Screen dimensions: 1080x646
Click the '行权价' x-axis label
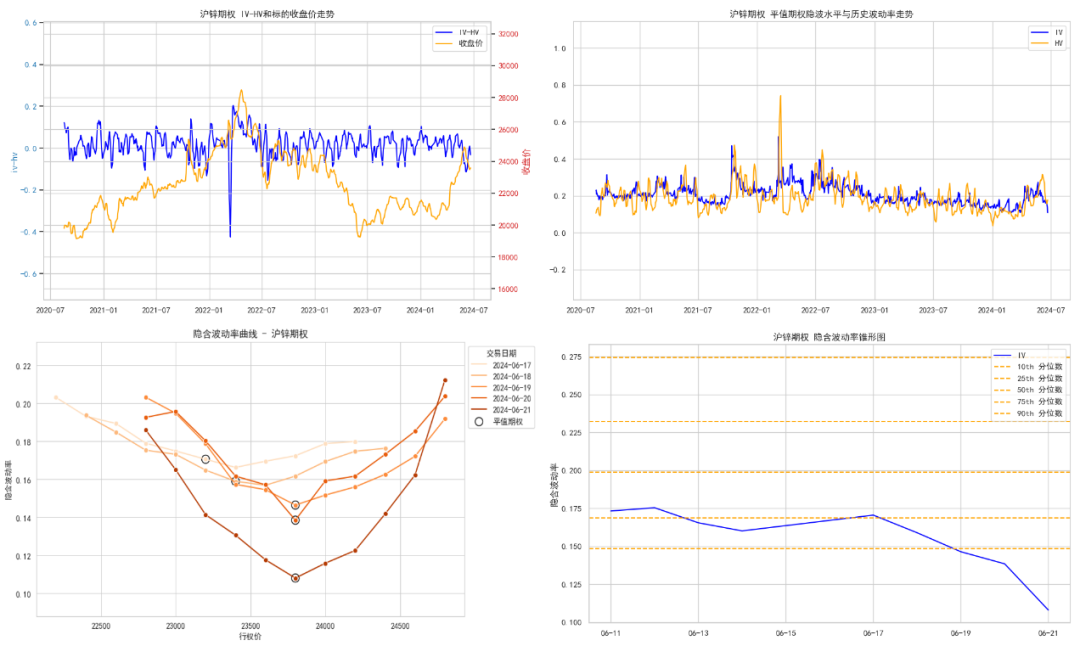pyautogui.click(x=250, y=636)
